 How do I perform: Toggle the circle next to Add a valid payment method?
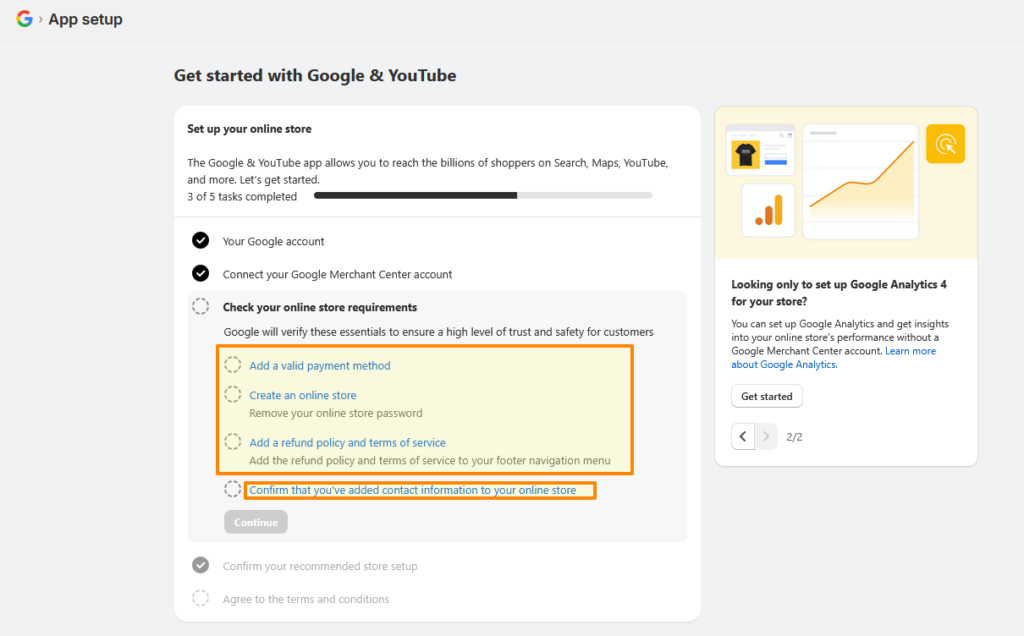(233, 366)
